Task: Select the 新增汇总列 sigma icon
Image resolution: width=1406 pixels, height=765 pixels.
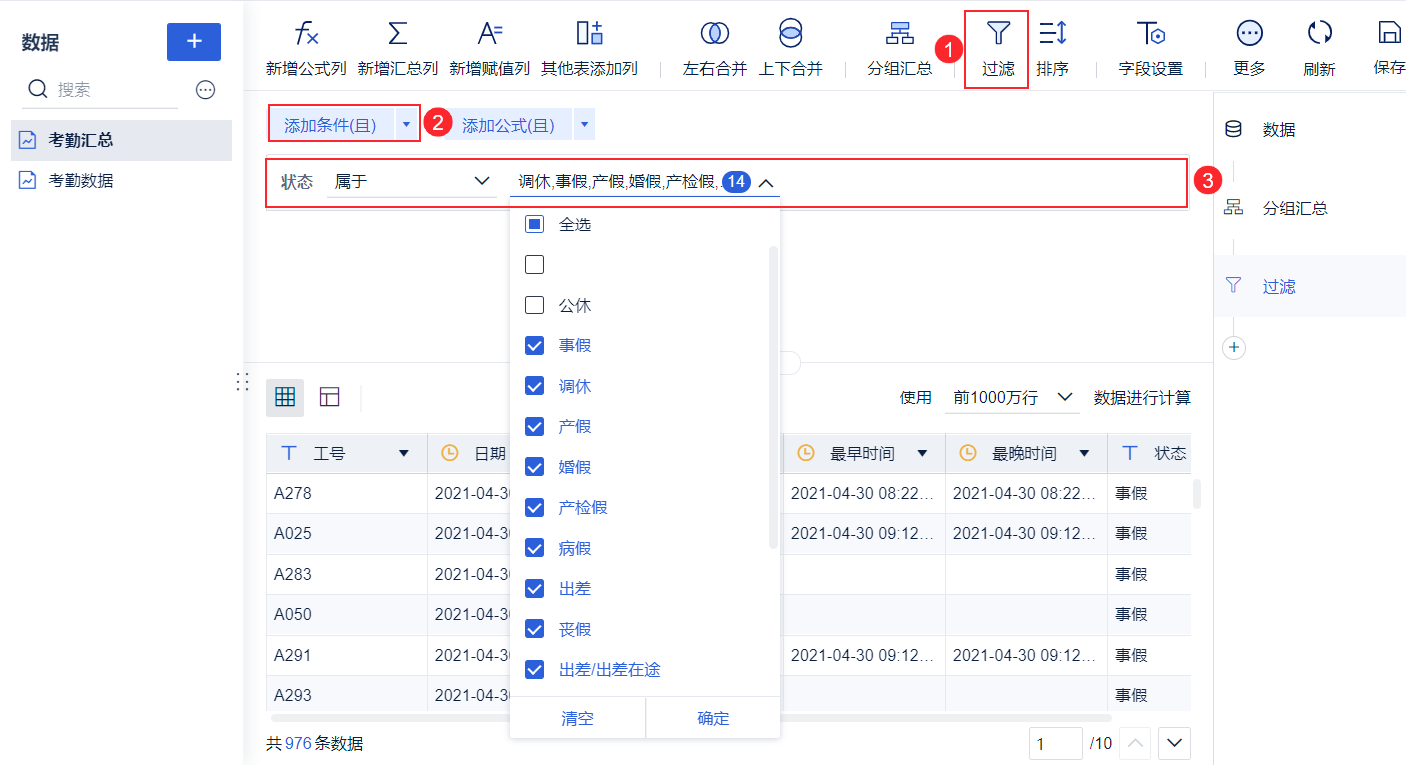Action: (397, 33)
